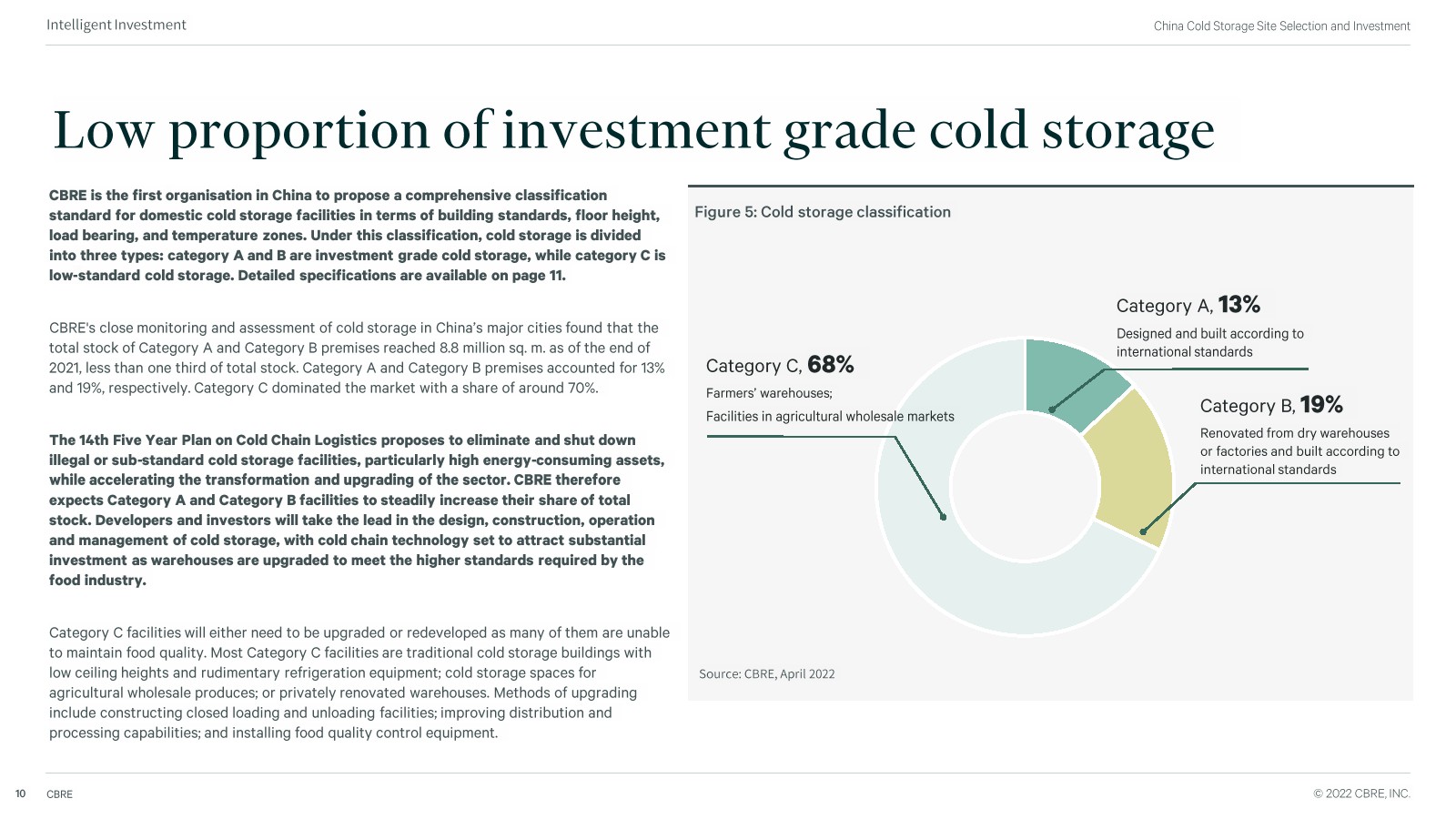Click the "Intelligent Investment" header text

tap(116, 25)
